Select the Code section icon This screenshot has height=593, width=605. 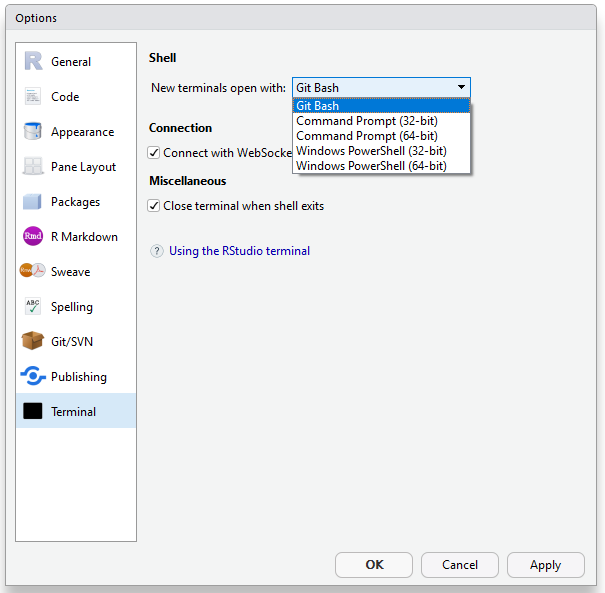pos(33,97)
